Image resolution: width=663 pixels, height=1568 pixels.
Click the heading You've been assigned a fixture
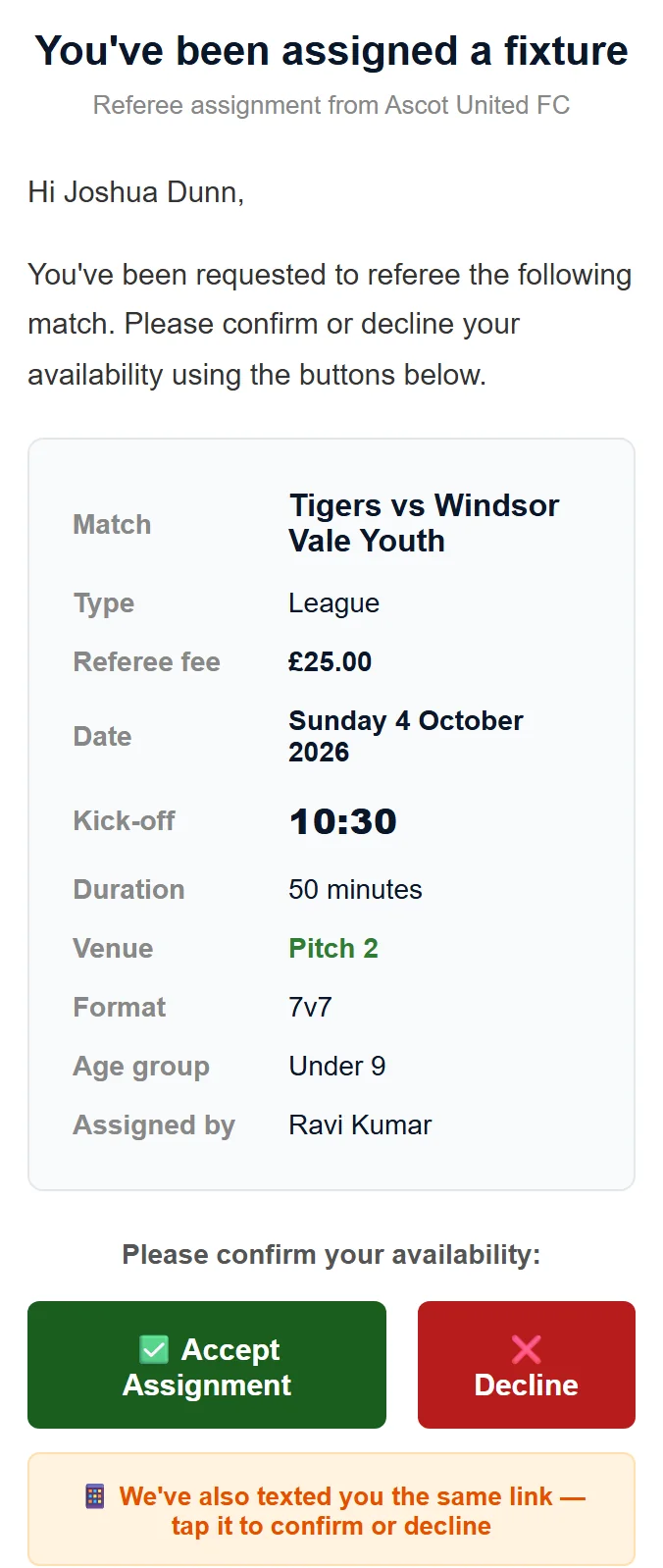point(331,51)
